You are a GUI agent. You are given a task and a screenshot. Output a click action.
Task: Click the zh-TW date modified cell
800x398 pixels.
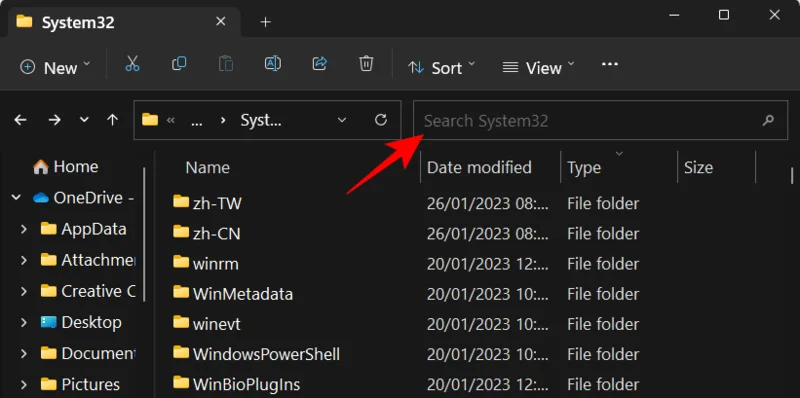click(488, 204)
